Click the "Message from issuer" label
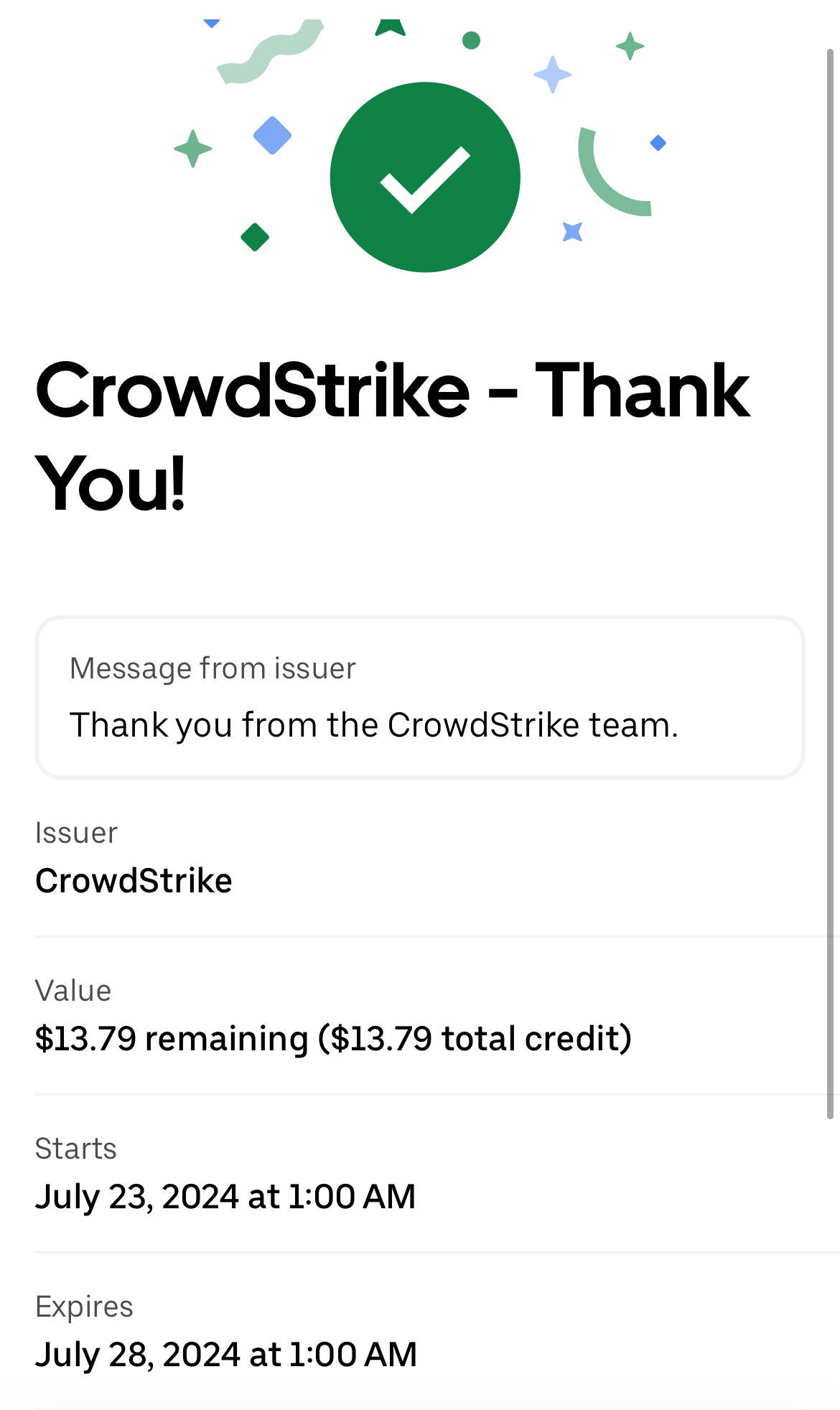The image size is (840, 1410). [x=213, y=668]
